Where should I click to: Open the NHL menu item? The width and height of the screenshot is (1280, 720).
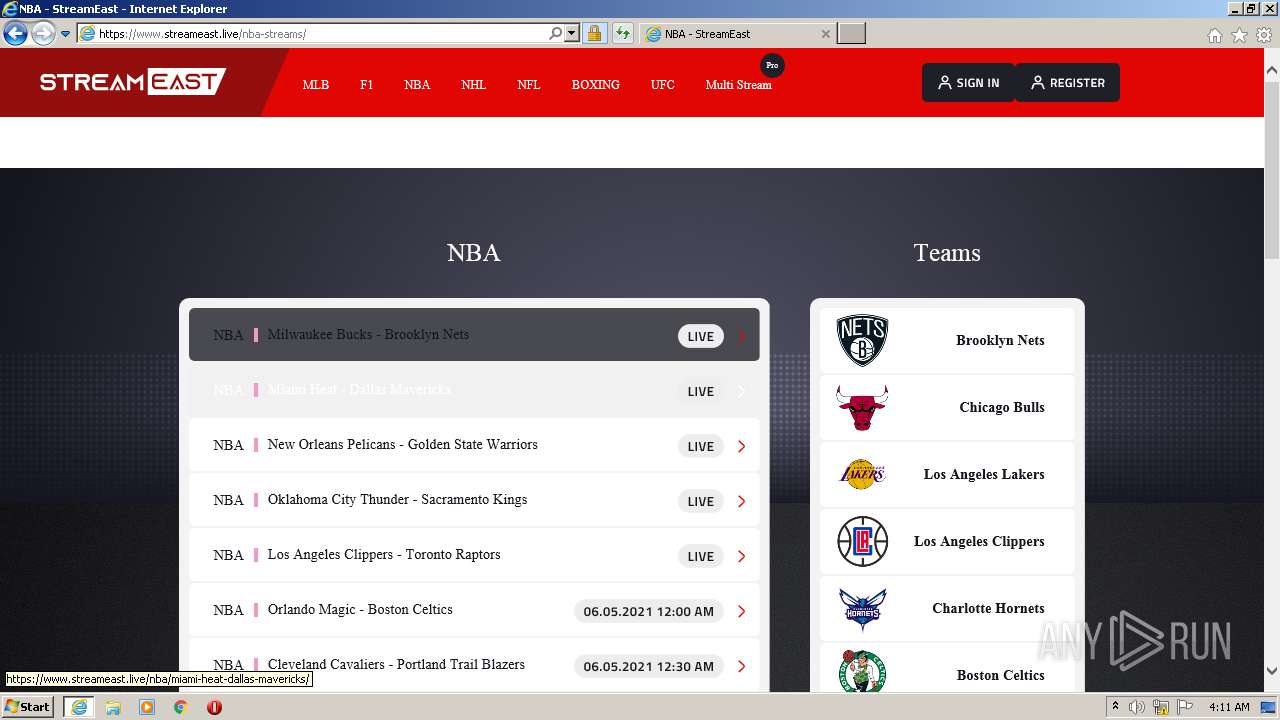tap(473, 85)
